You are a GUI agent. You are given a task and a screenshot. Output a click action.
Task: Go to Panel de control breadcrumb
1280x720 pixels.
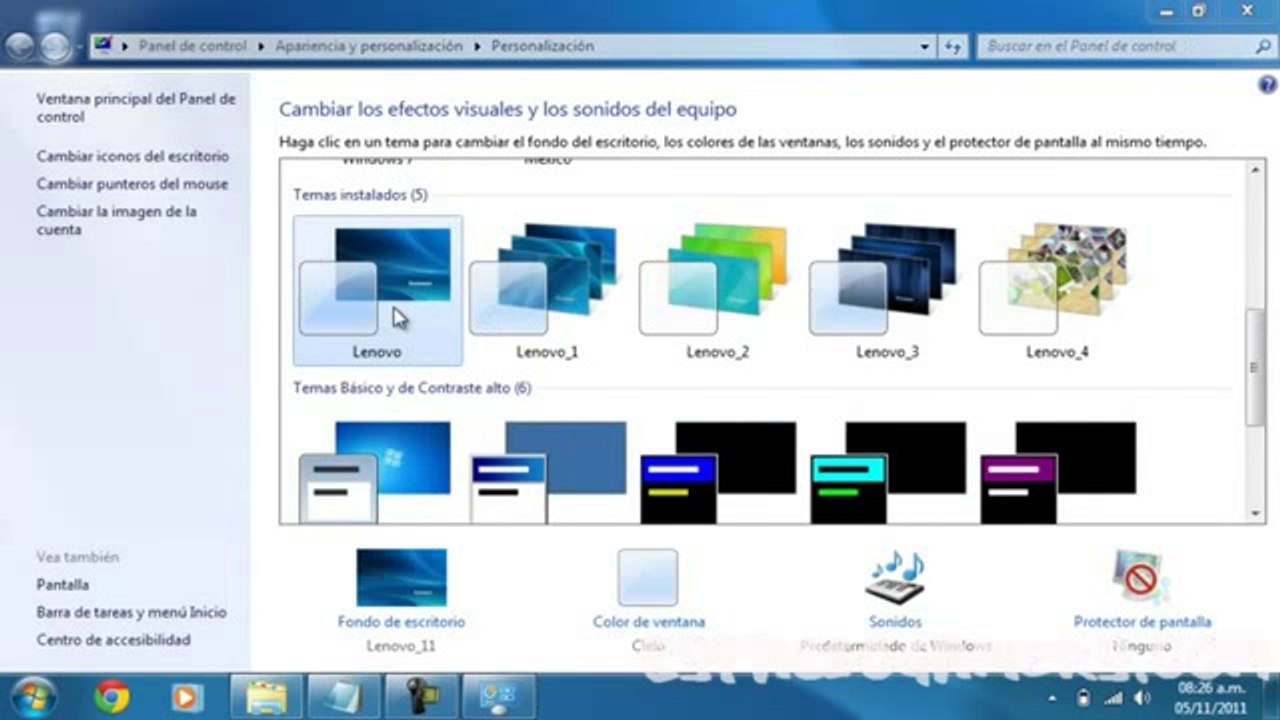[193, 46]
